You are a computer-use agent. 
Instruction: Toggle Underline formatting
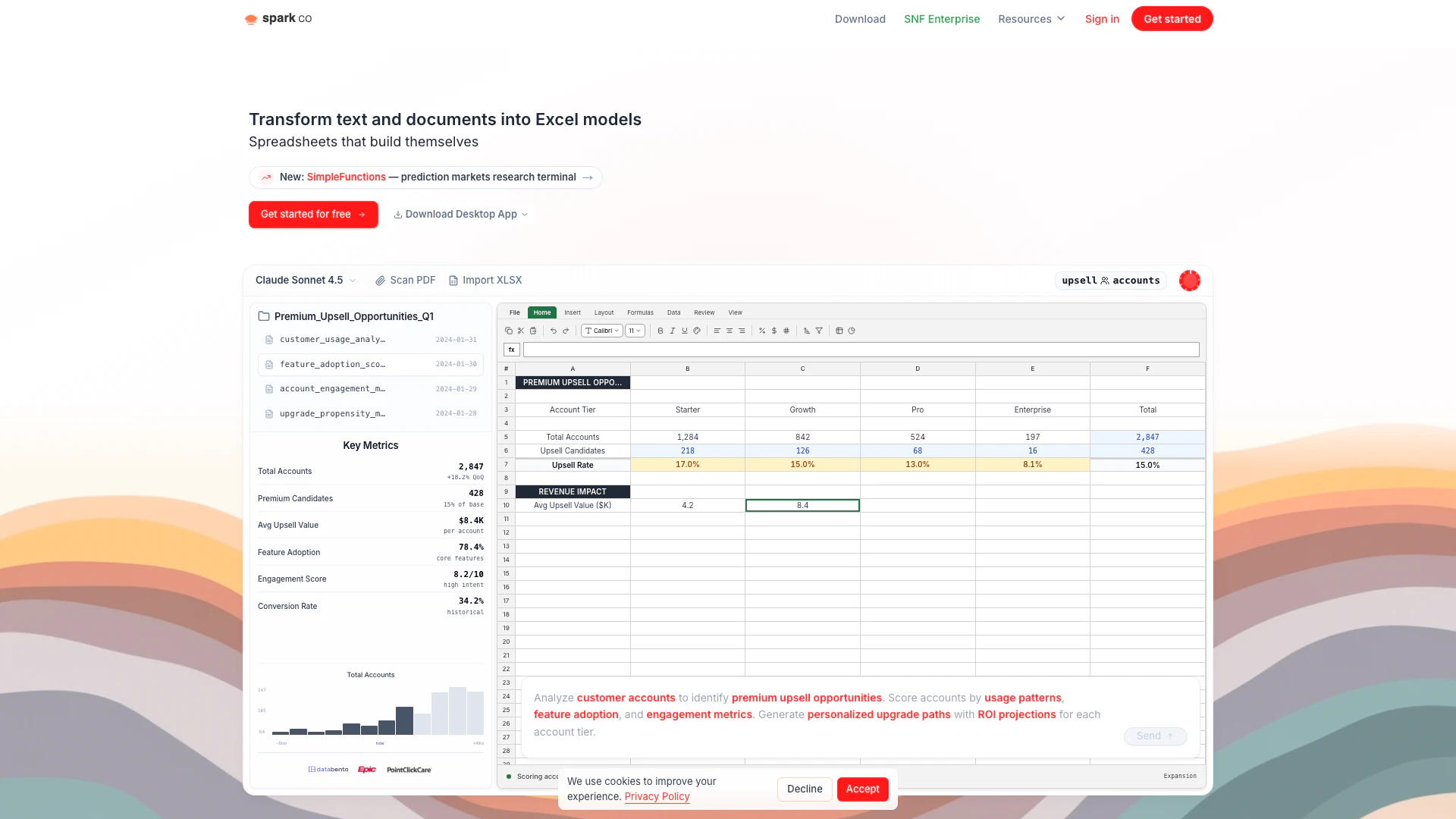coord(685,331)
